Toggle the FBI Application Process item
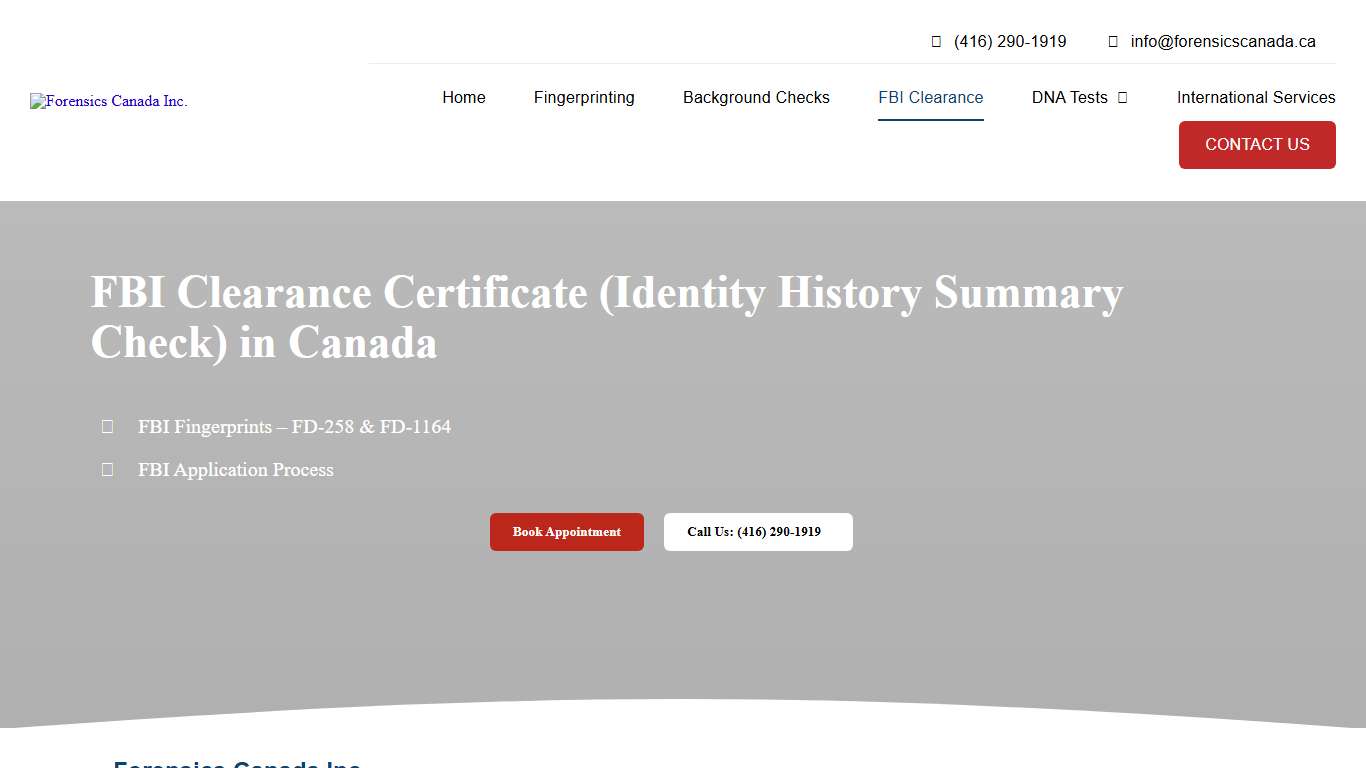 tap(236, 469)
